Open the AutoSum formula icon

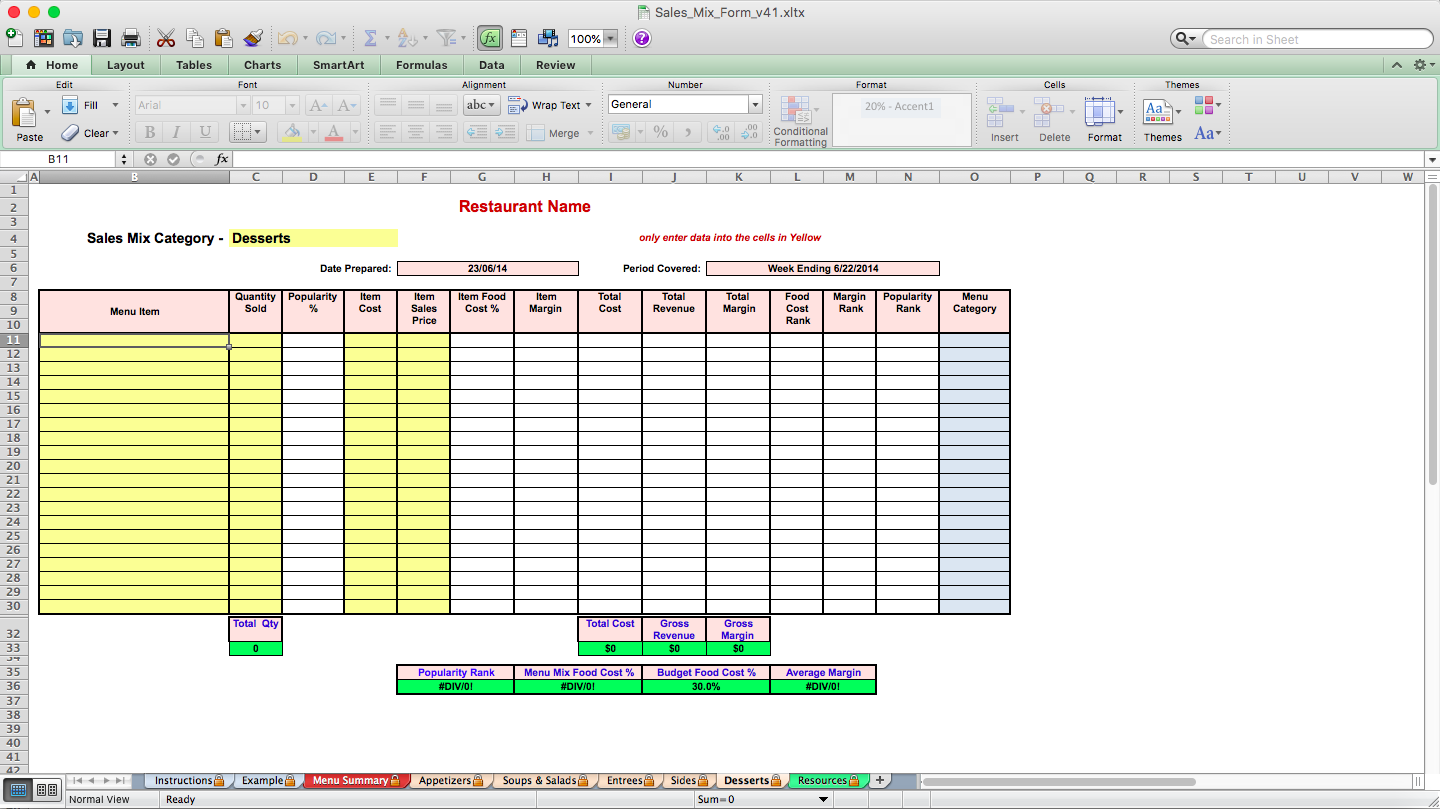pyautogui.click(x=372, y=37)
